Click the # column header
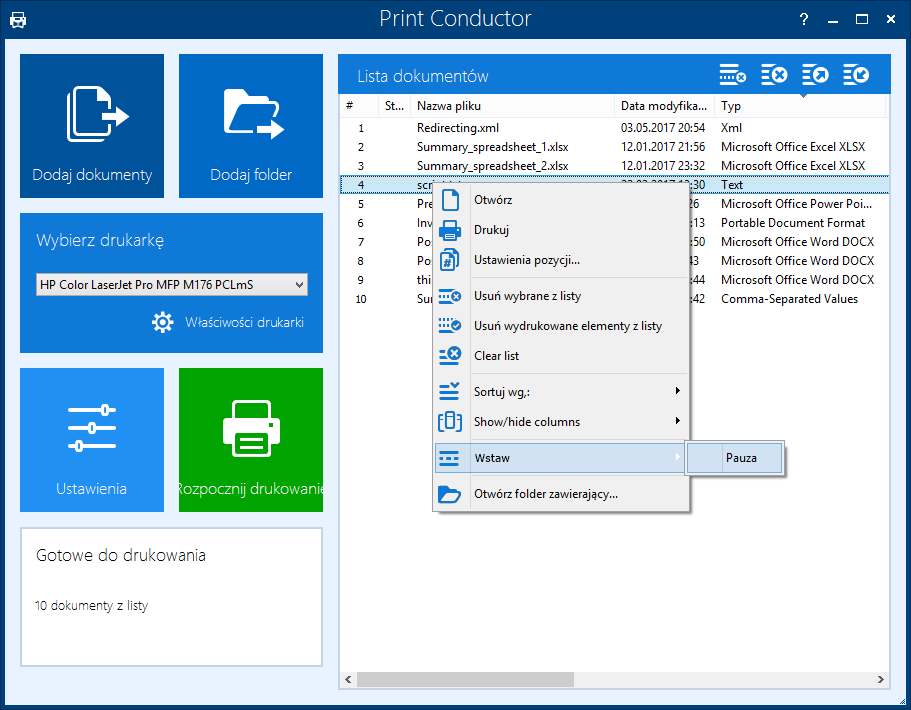 359,106
